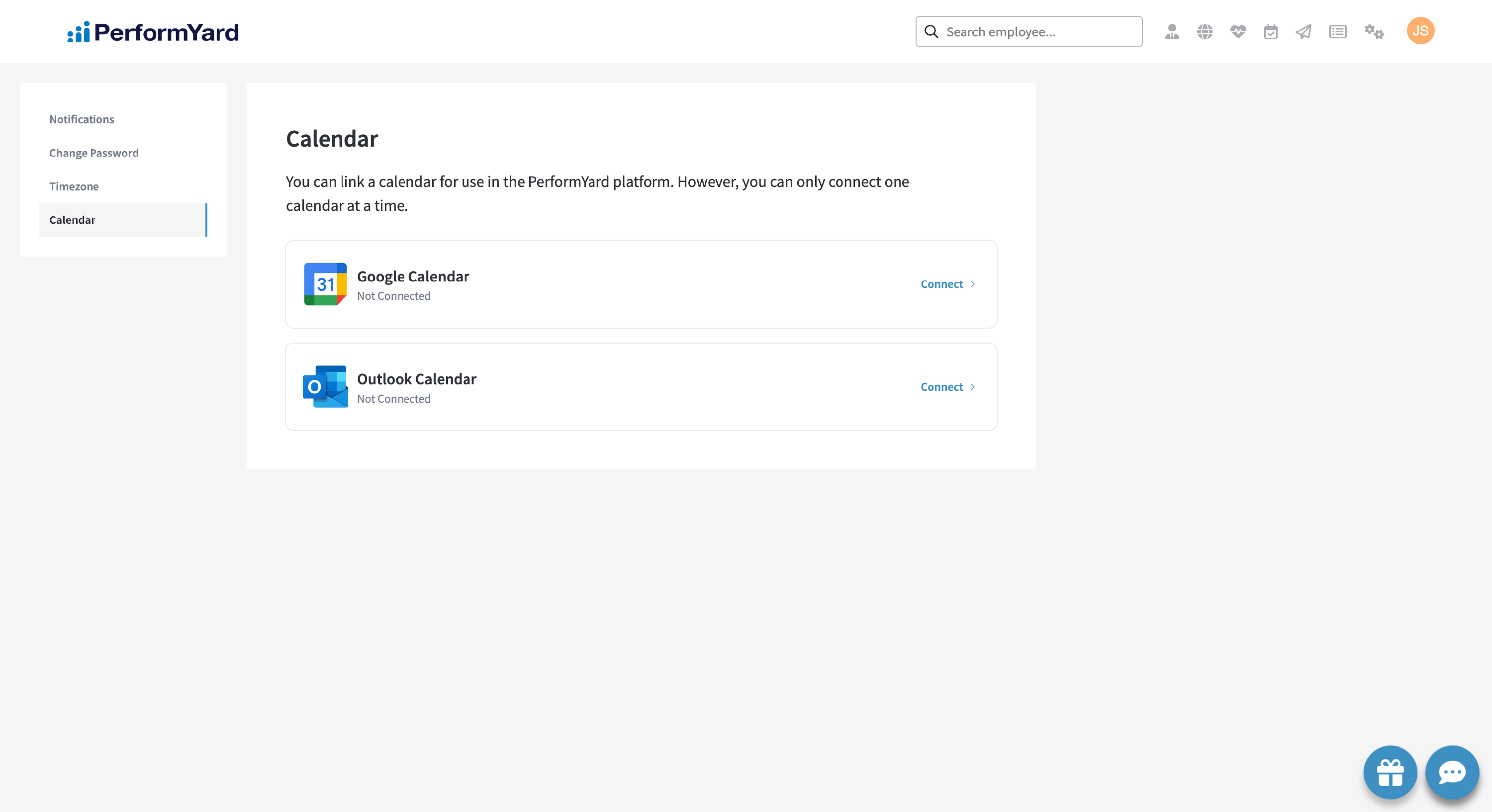The height and width of the screenshot is (812, 1492).
Task: Open the employee profile person icon
Action: coord(1172,31)
